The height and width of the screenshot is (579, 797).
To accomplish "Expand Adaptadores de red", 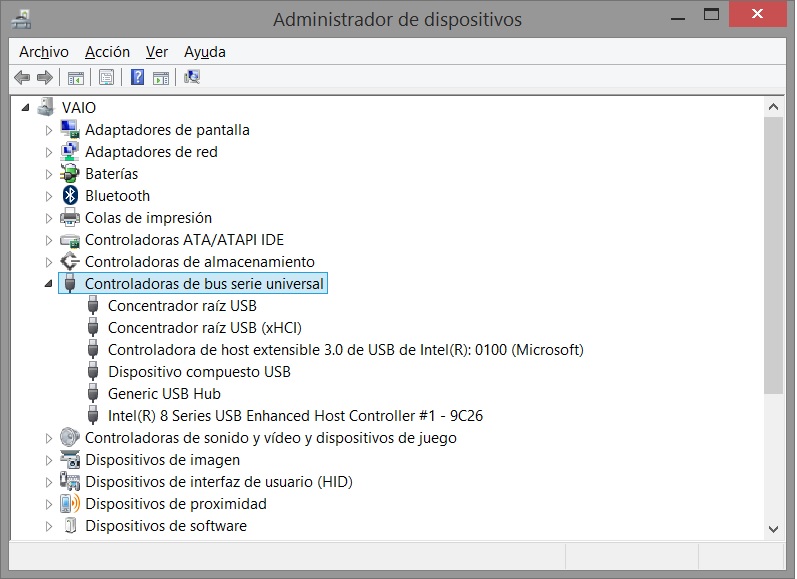I will click(x=49, y=152).
